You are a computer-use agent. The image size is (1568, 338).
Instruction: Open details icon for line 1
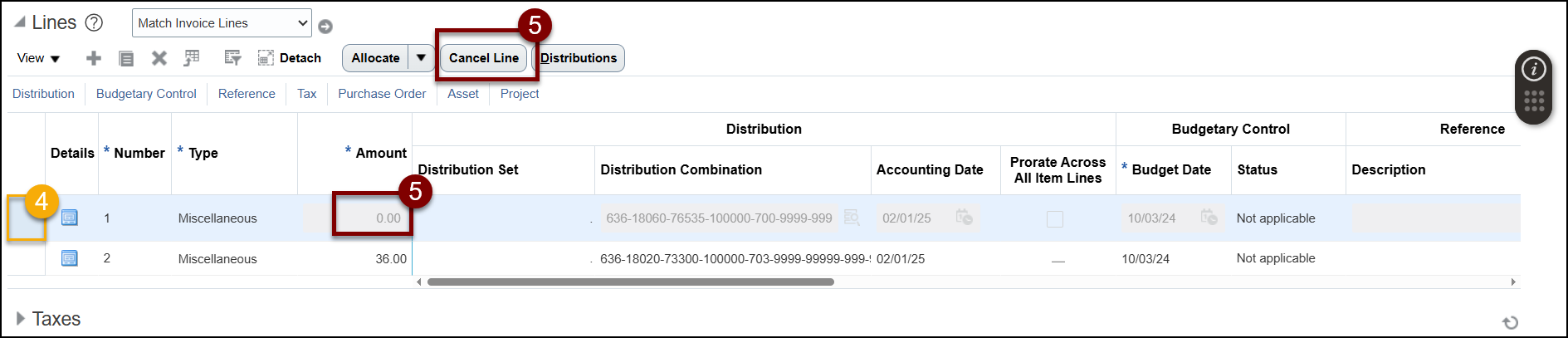click(x=70, y=218)
